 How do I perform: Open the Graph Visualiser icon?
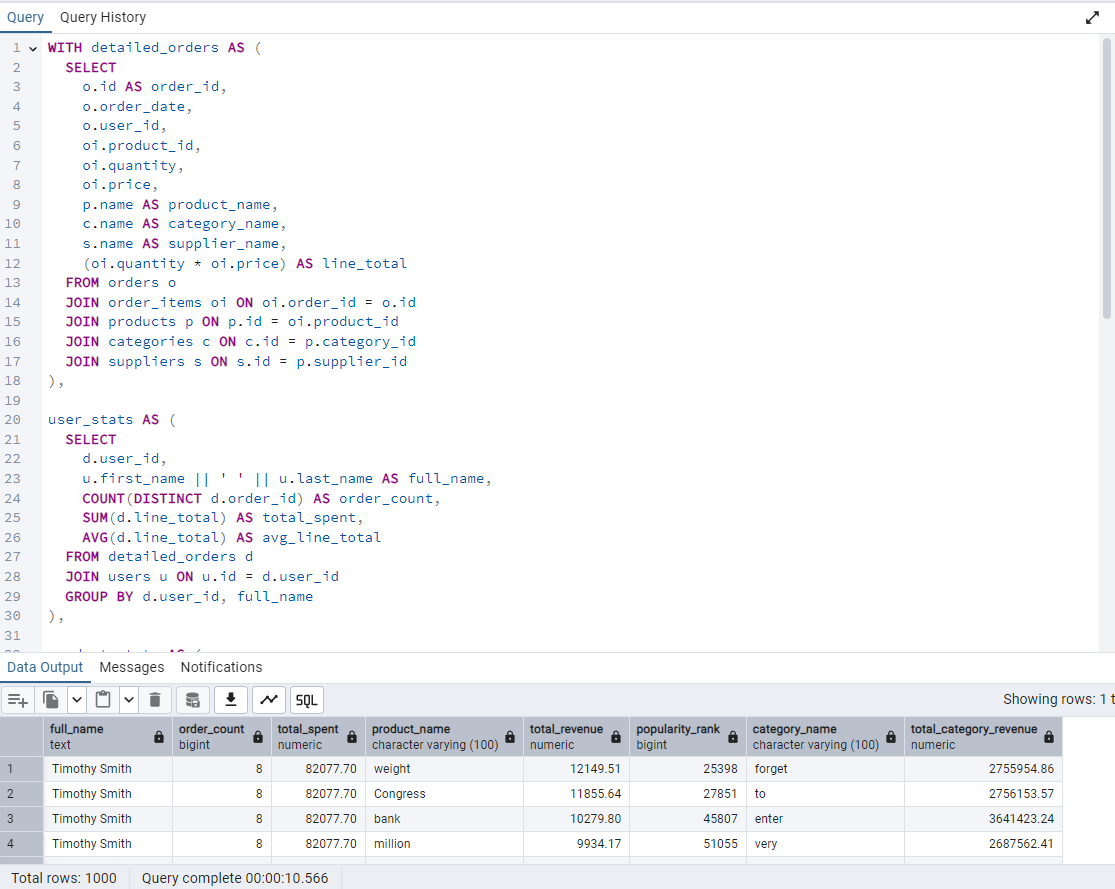[269, 700]
